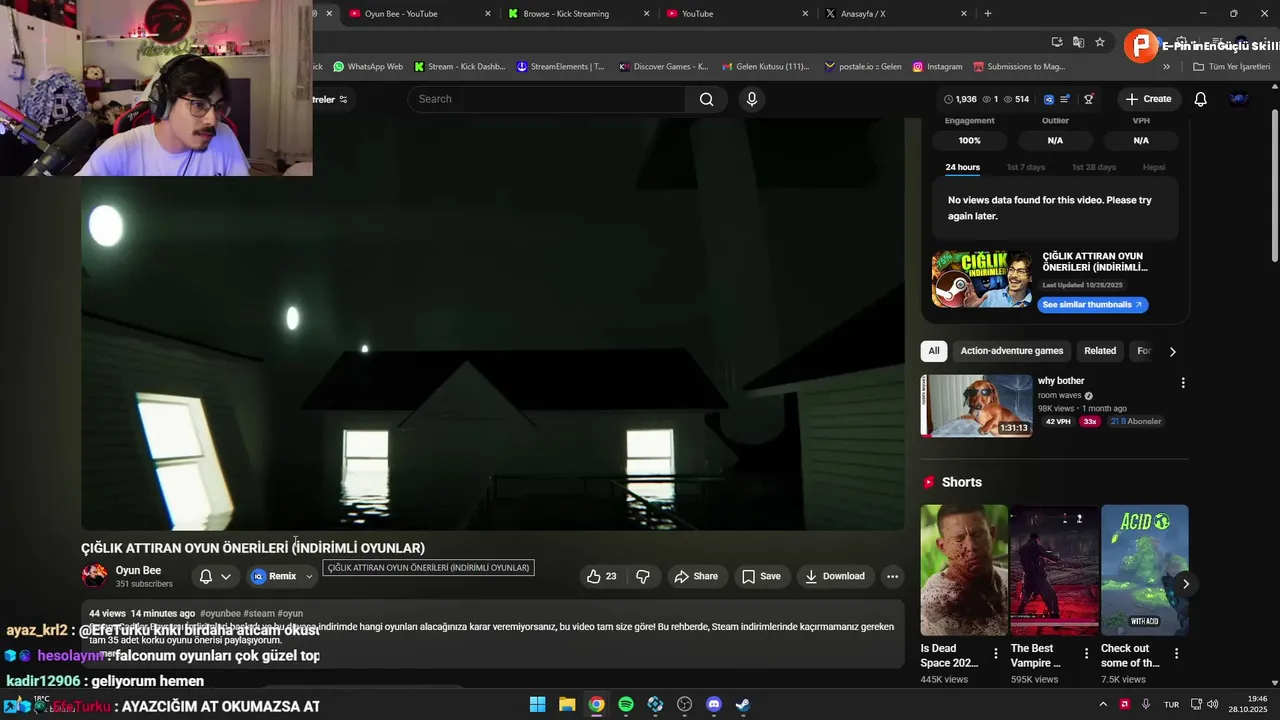This screenshot has width=1280, height=720.
Task: Open options menu for 'why bother' video
Action: (x=1183, y=383)
